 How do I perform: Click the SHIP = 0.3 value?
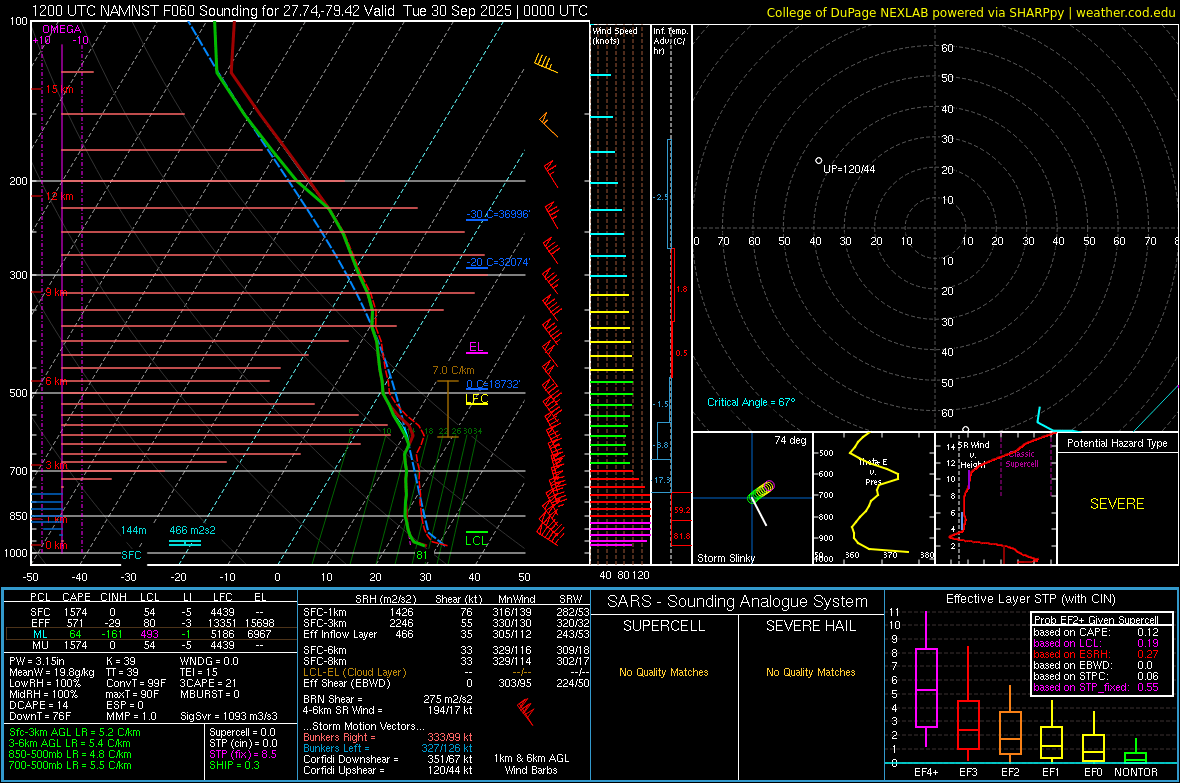click(x=234, y=765)
